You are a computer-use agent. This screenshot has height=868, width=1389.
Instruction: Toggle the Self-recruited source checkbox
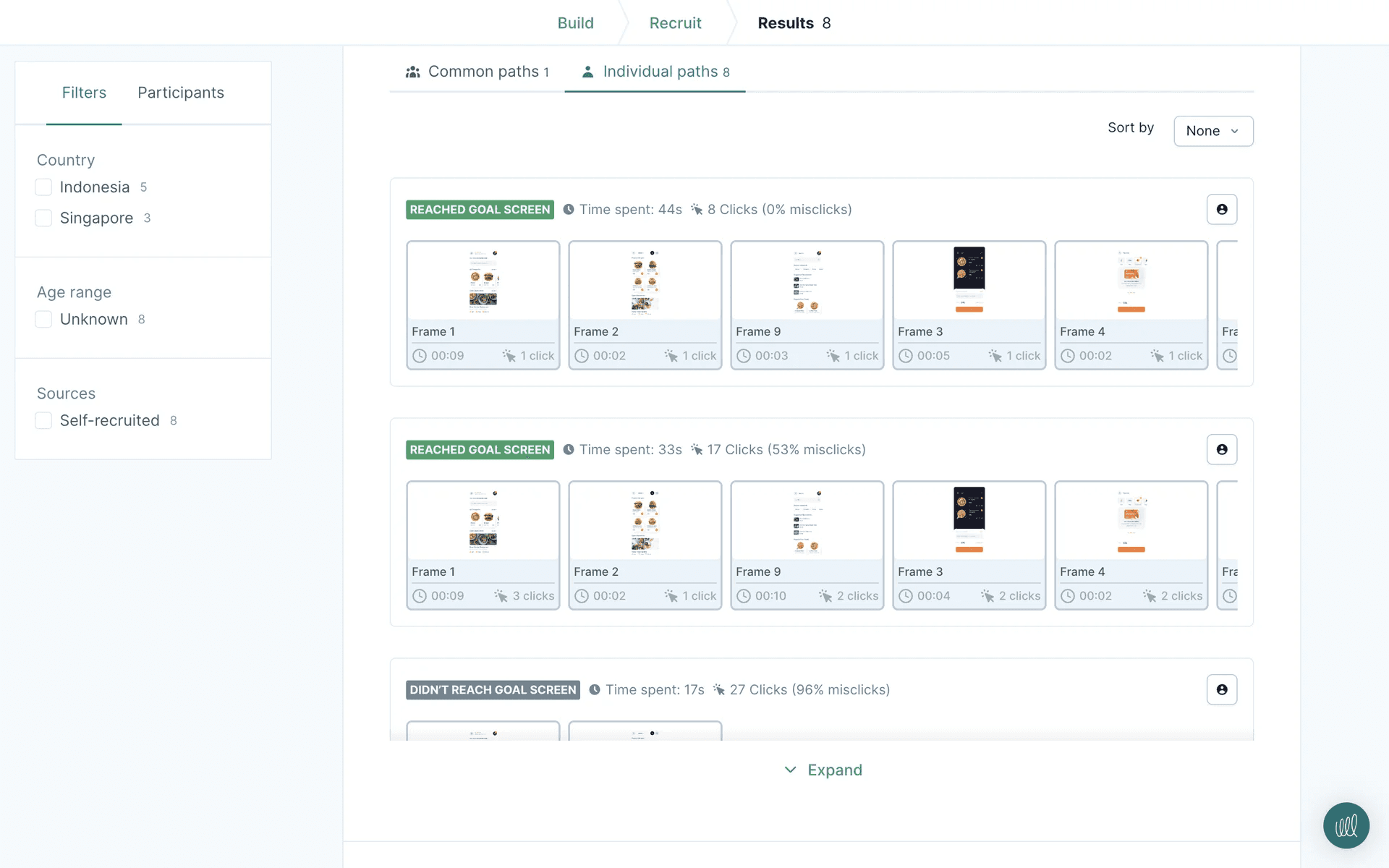tap(43, 420)
